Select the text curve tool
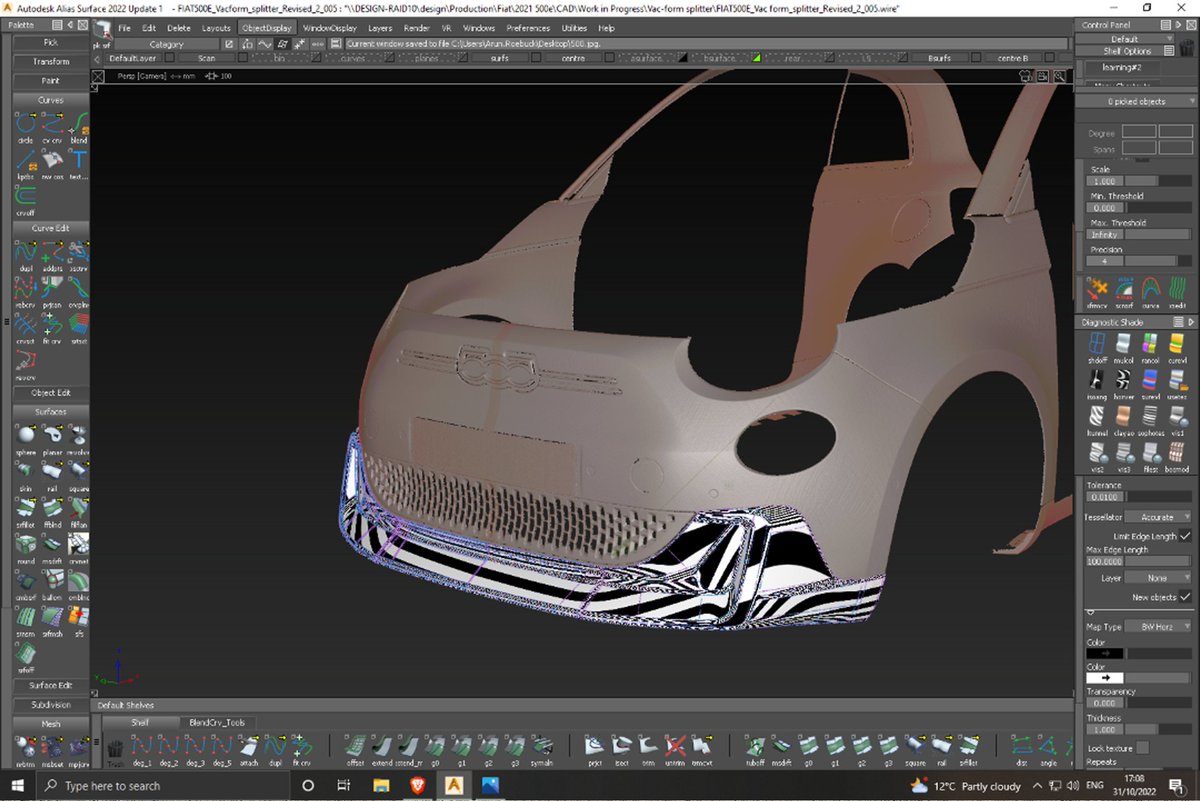Screen dimensions: 1200x801 78,161
